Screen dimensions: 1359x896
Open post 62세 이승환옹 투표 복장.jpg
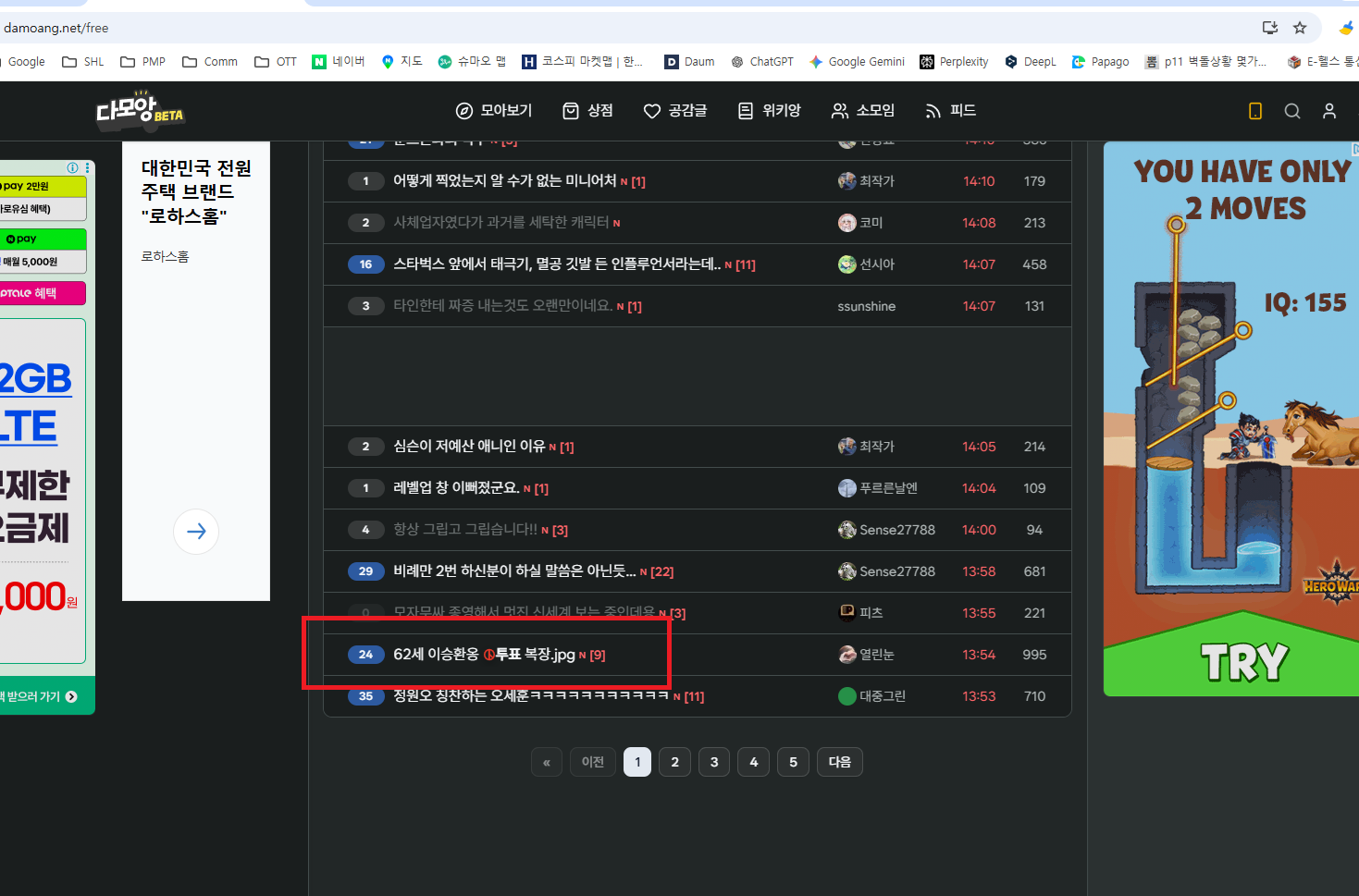pyautogui.click(x=485, y=655)
